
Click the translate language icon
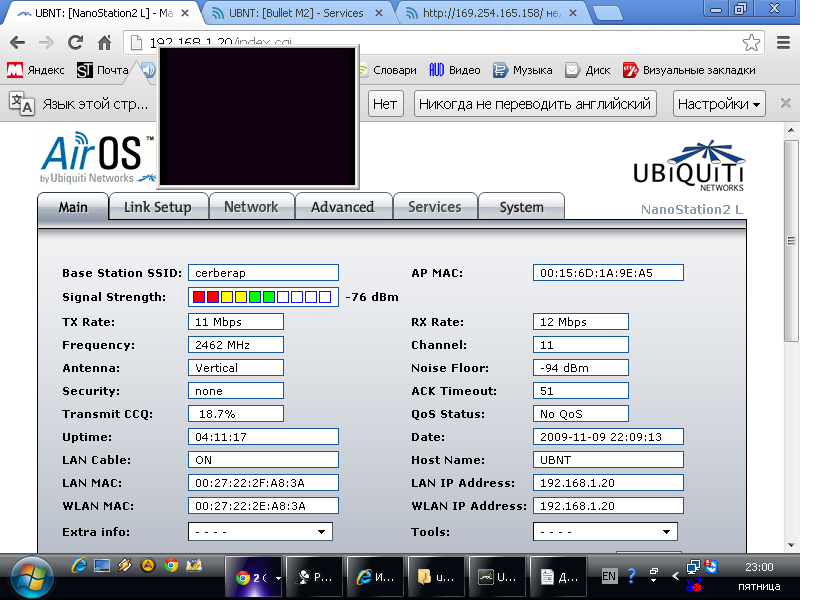tap(21, 103)
